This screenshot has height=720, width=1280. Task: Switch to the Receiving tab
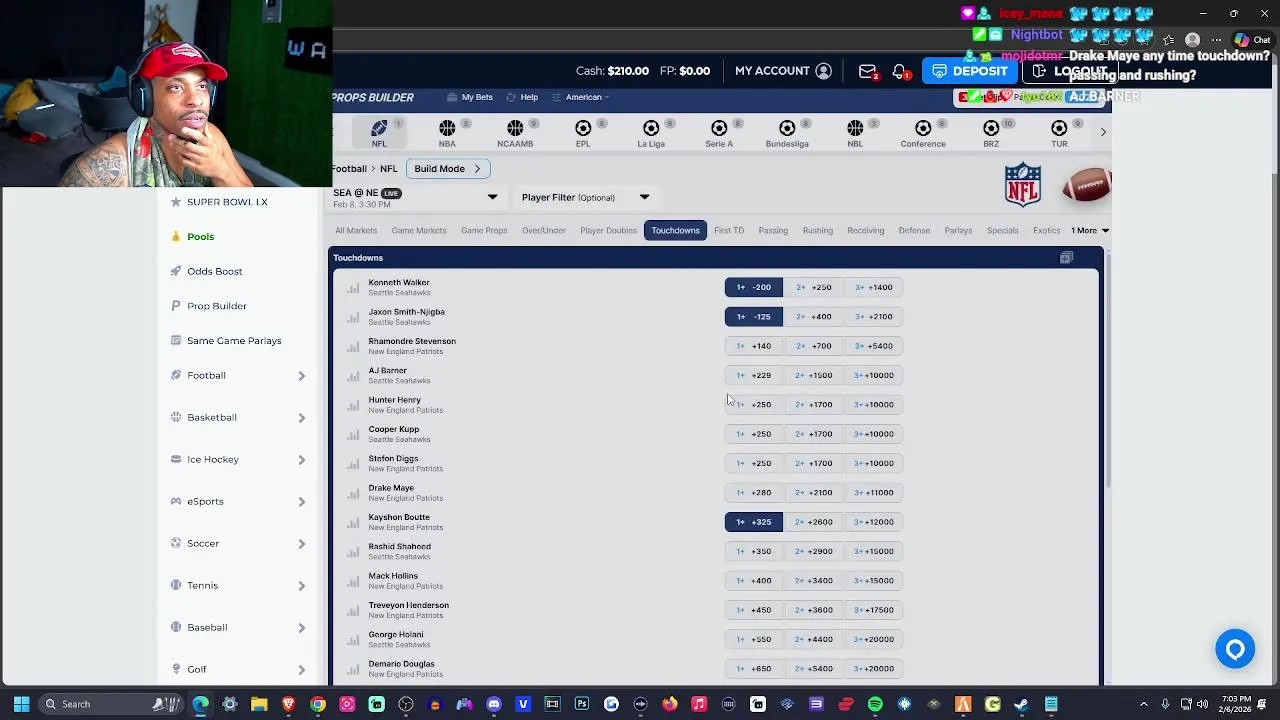pyautogui.click(x=866, y=231)
